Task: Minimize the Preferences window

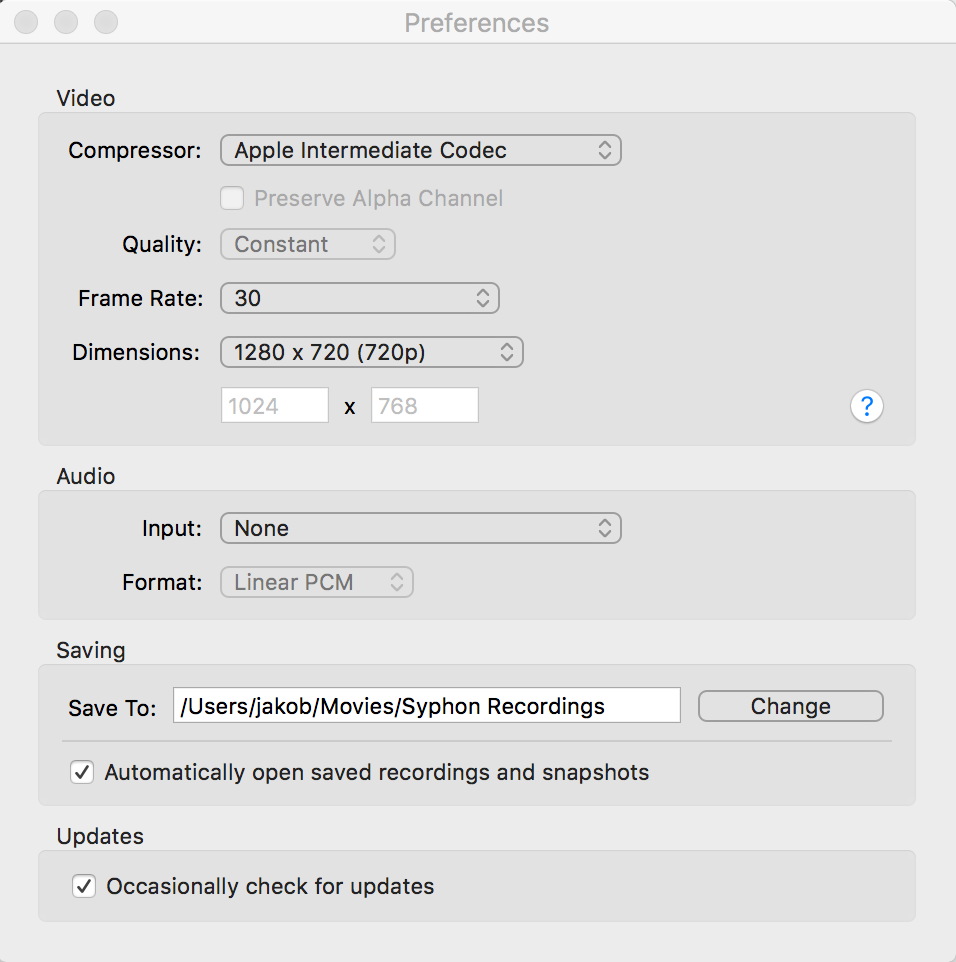Action: (x=66, y=22)
